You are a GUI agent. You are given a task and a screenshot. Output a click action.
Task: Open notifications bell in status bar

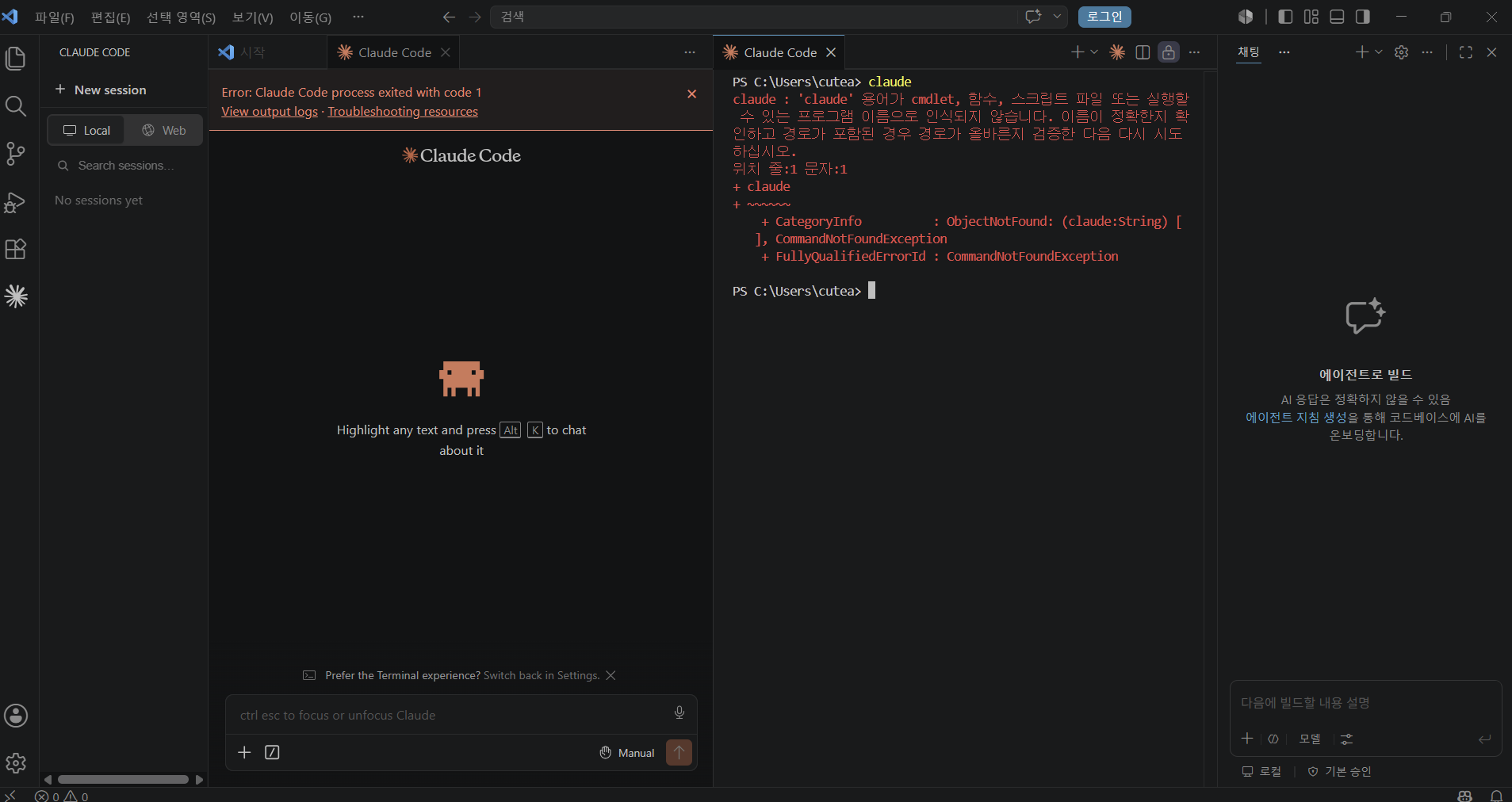point(1496,796)
